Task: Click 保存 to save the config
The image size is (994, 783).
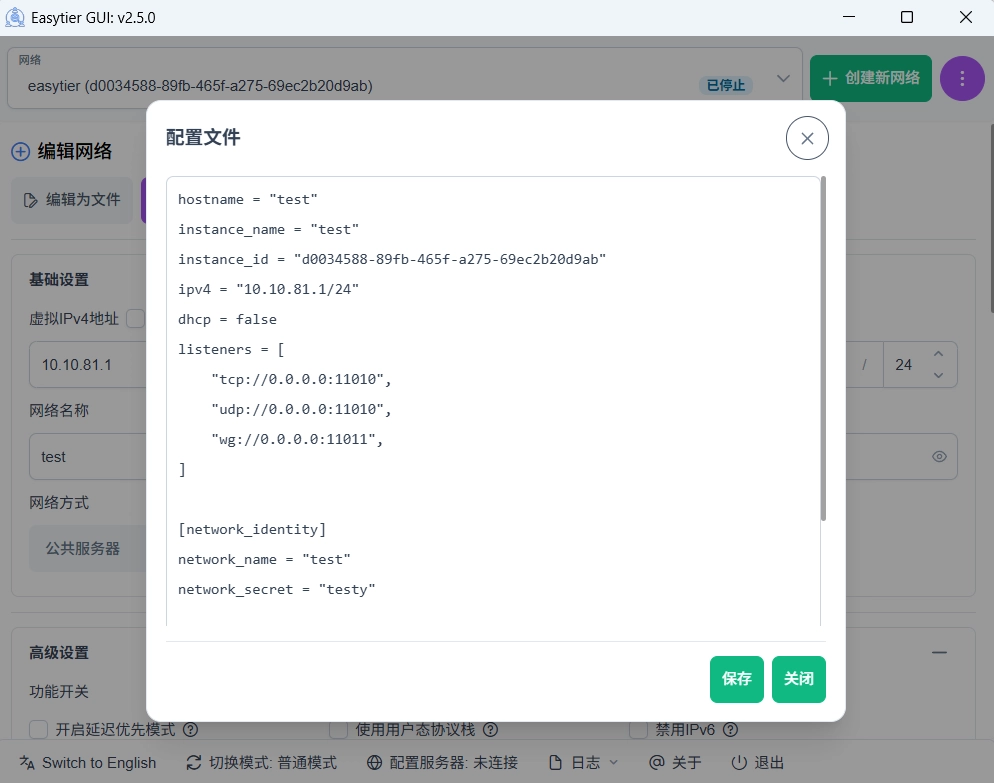Action: coord(737,679)
